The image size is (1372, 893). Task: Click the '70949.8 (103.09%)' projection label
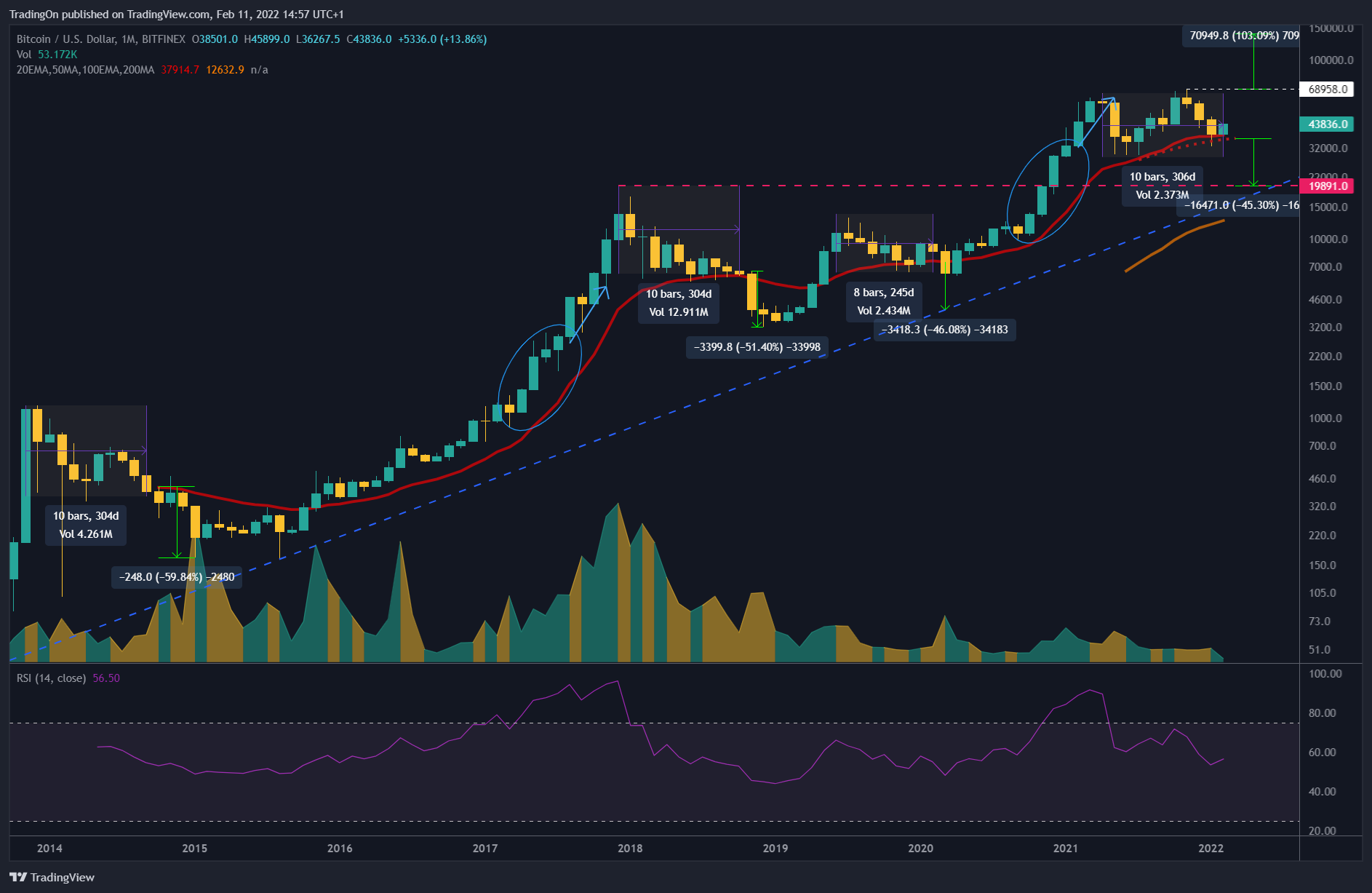coord(1240,36)
